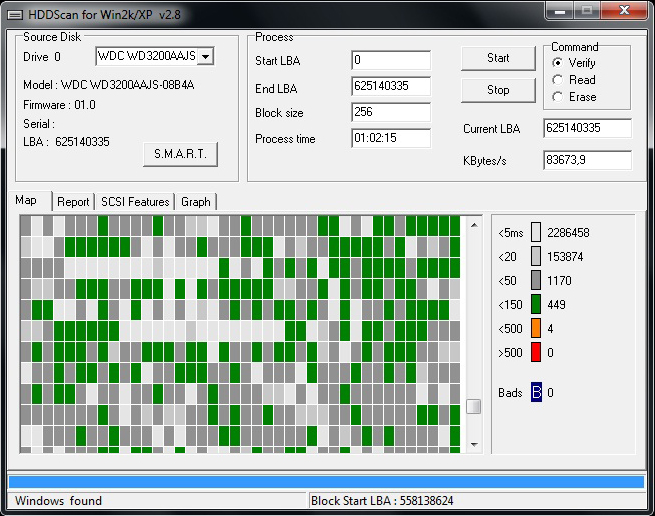Click the orange <500 ms legend swatch
This screenshot has height=516, width=655.
[x=536, y=328]
